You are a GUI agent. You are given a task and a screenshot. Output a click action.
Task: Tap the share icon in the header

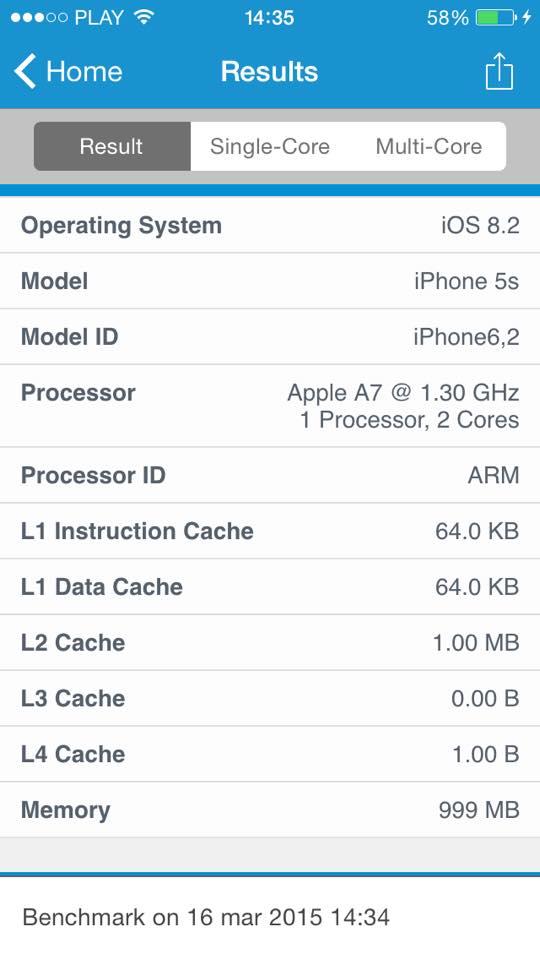tap(499, 72)
